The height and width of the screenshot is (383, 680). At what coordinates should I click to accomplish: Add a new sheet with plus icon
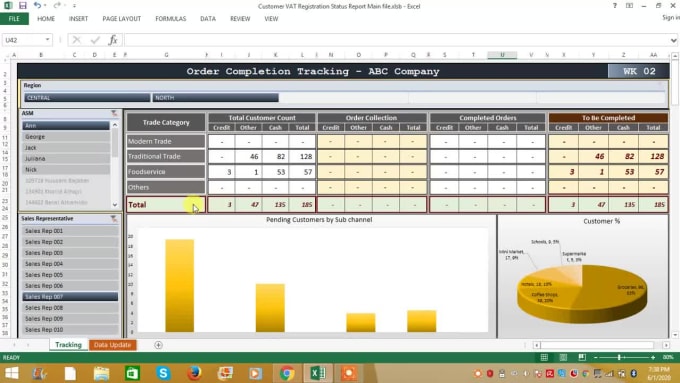click(158, 345)
